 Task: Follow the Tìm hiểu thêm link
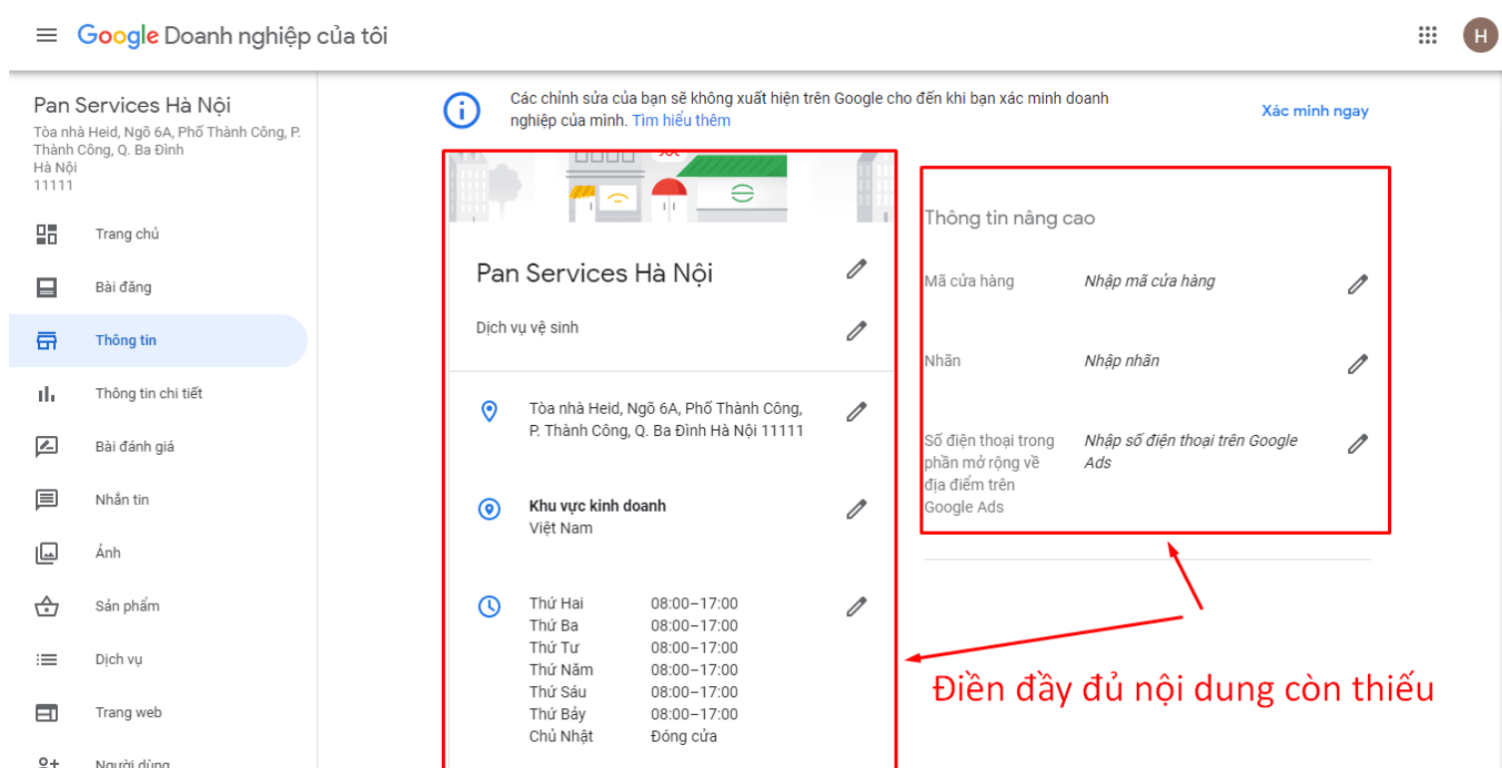tap(681, 121)
